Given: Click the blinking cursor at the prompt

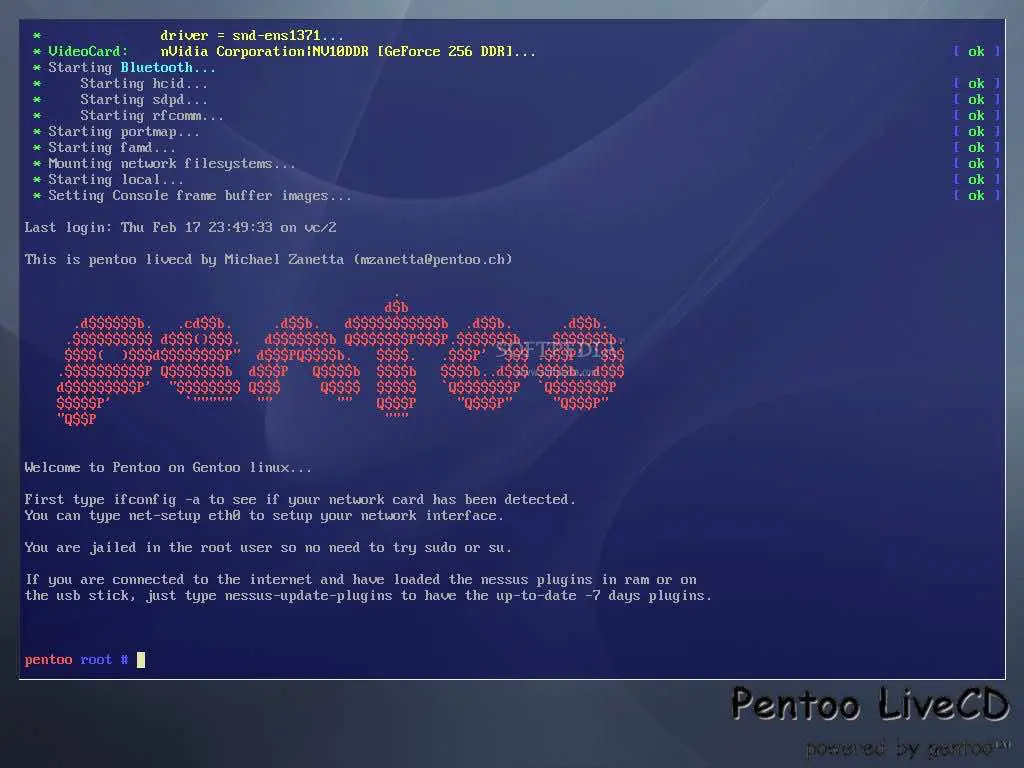Looking at the screenshot, I should [140, 660].
